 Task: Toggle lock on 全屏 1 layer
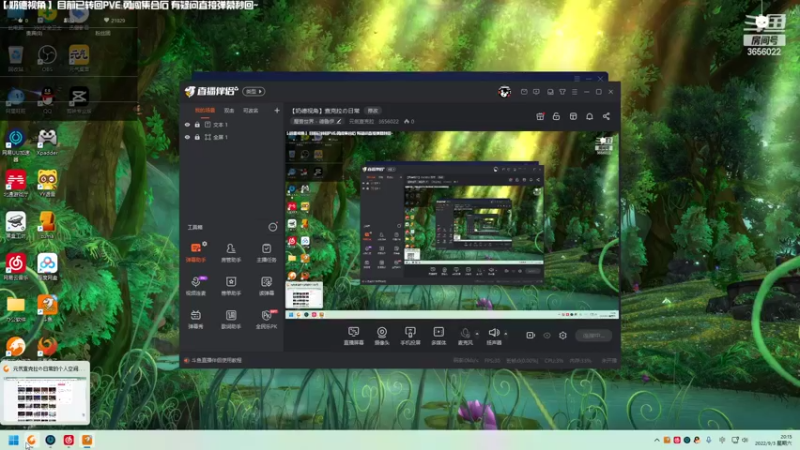click(197, 137)
